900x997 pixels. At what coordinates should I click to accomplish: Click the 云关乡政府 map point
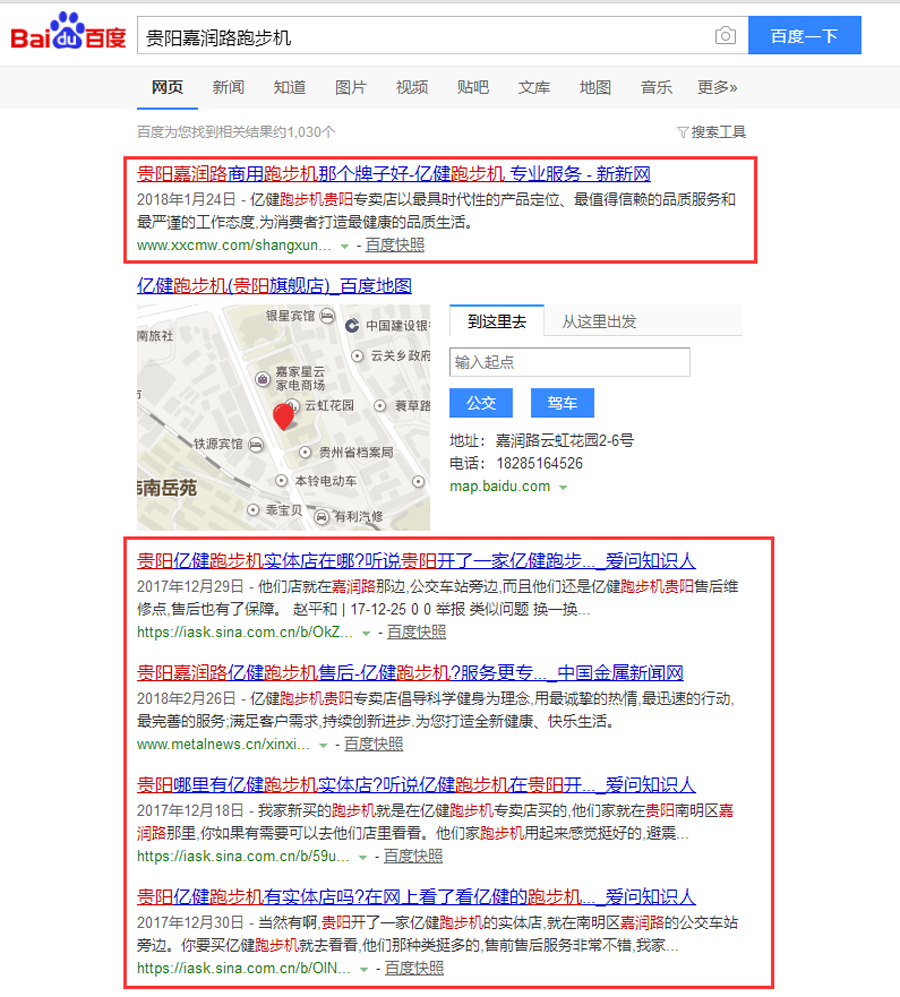[x=357, y=355]
